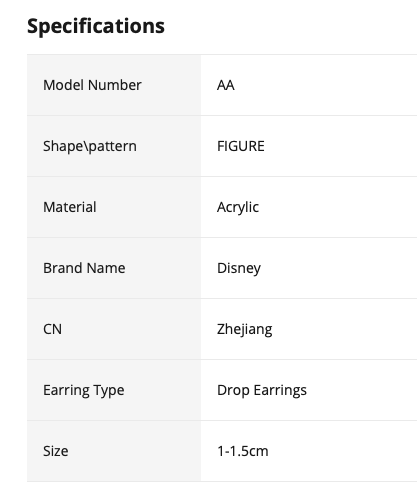Screen dimensions: 417x497
Task: Click the Drop Earrings value
Action: coord(262,390)
